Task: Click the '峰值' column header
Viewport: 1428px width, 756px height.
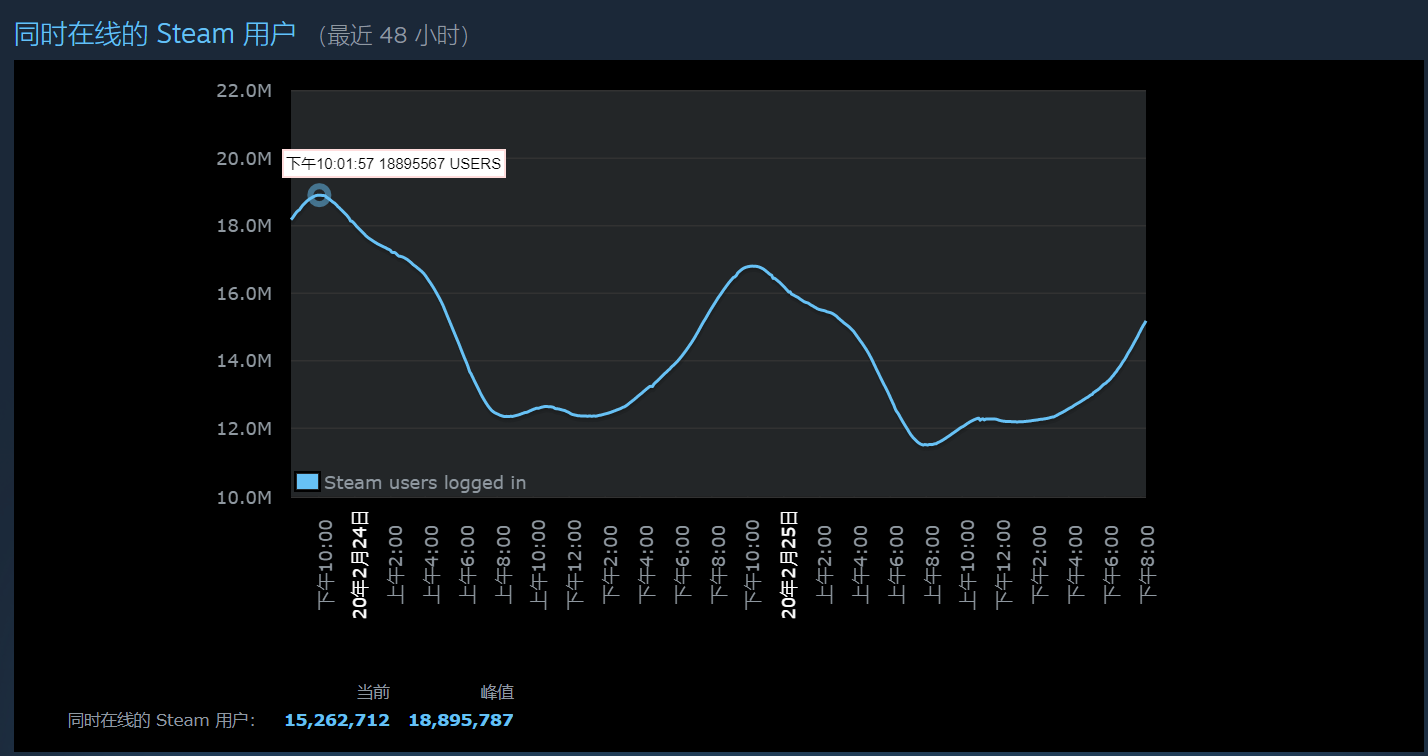Action: click(497, 692)
